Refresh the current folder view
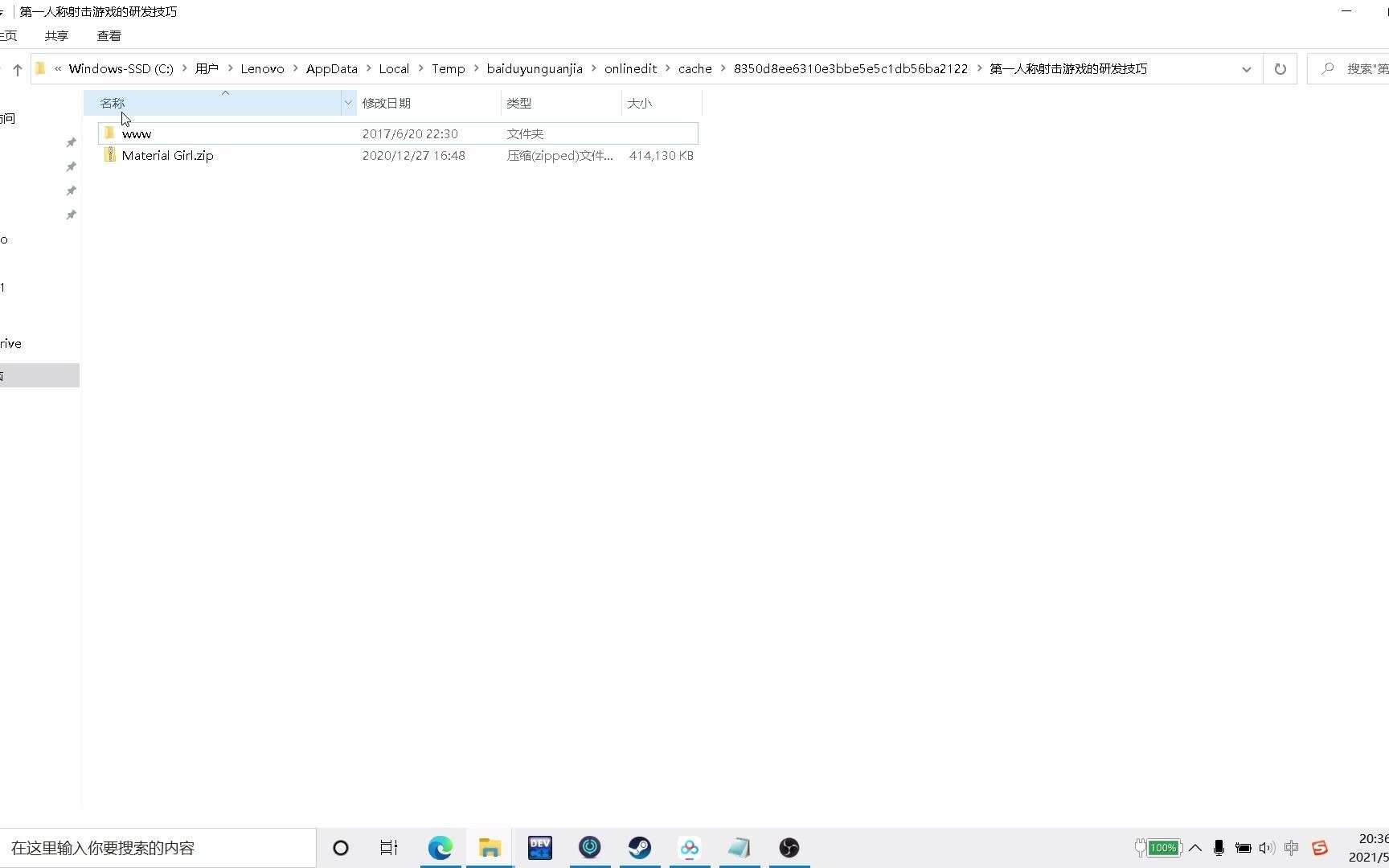1389x868 pixels. point(1280,69)
